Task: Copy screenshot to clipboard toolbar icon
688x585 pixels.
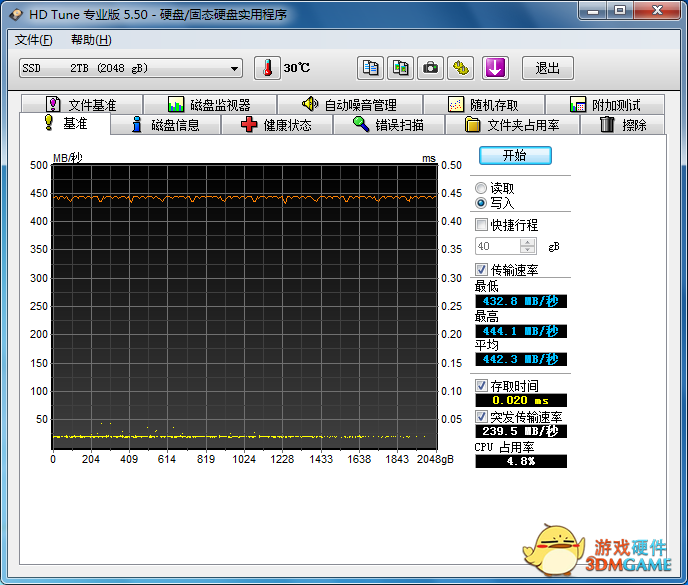Action: [x=400, y=68]
